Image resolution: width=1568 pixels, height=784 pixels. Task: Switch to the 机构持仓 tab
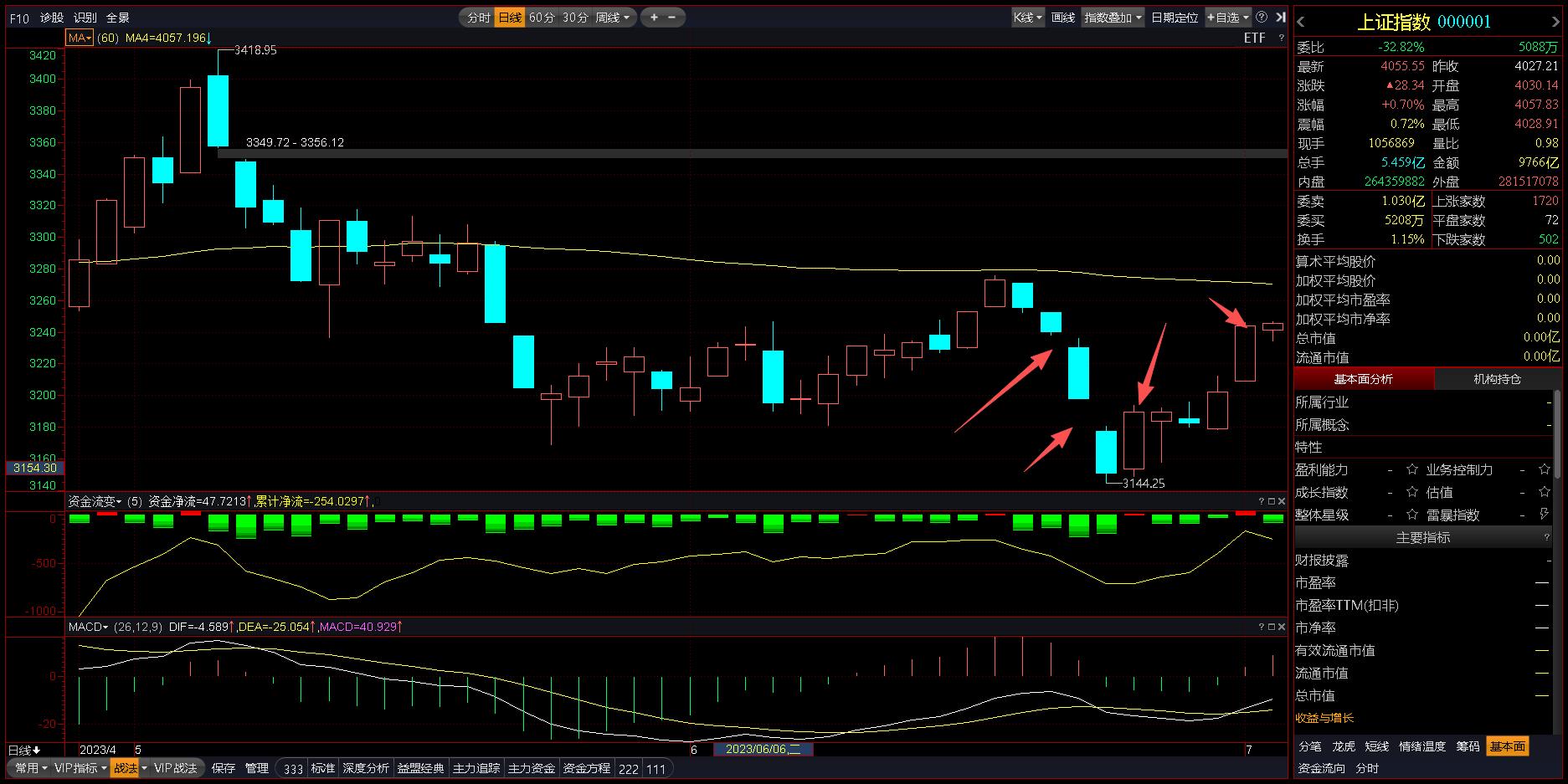(x=1497, y=379)
